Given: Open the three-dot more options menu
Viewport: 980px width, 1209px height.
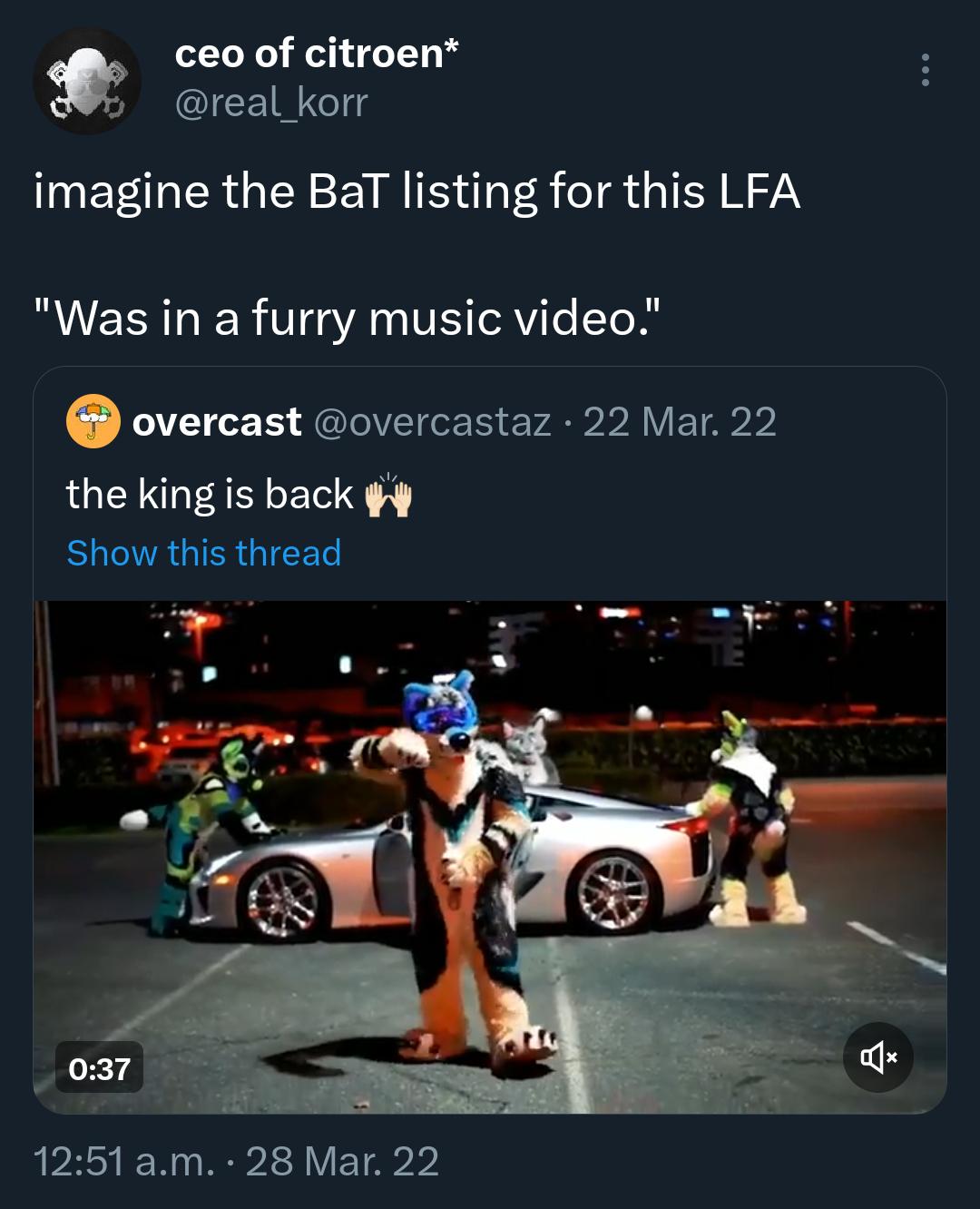Looking at the screenshot, I should pos(925,70).
